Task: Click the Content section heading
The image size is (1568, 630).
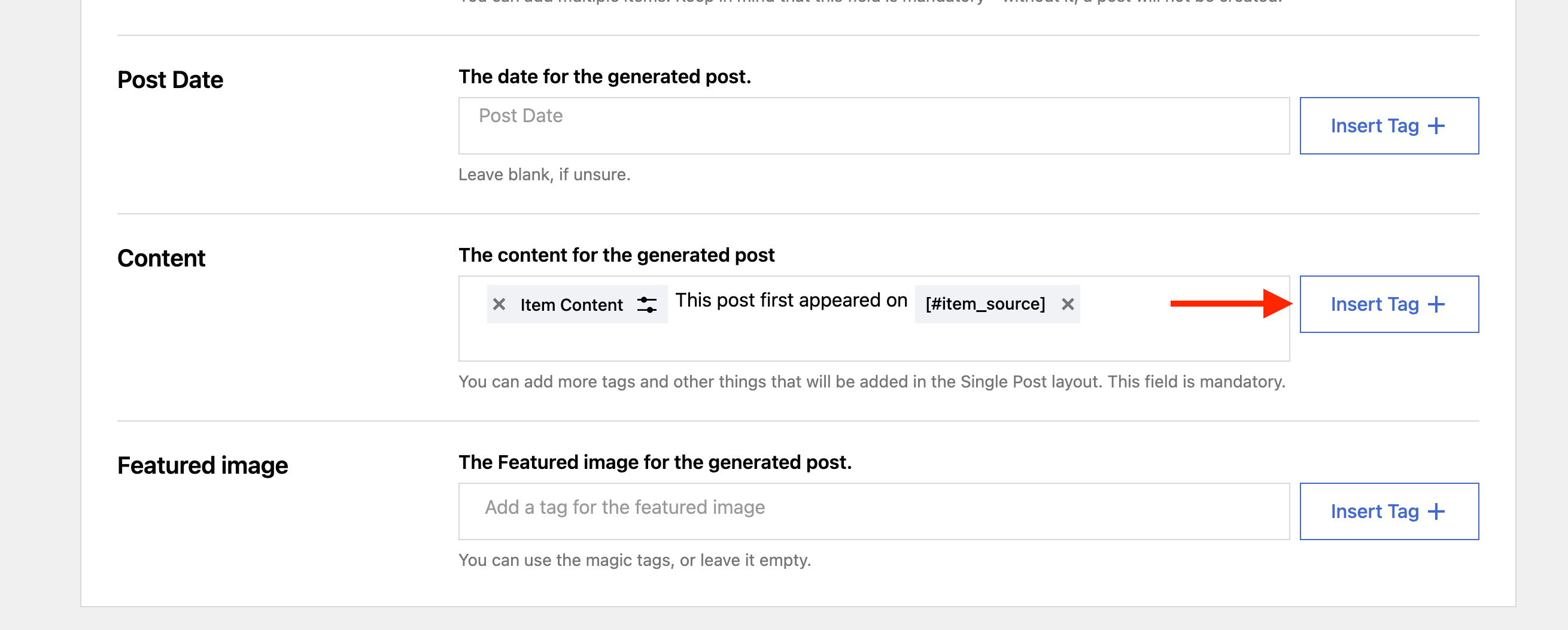Action: click(162, 258)
